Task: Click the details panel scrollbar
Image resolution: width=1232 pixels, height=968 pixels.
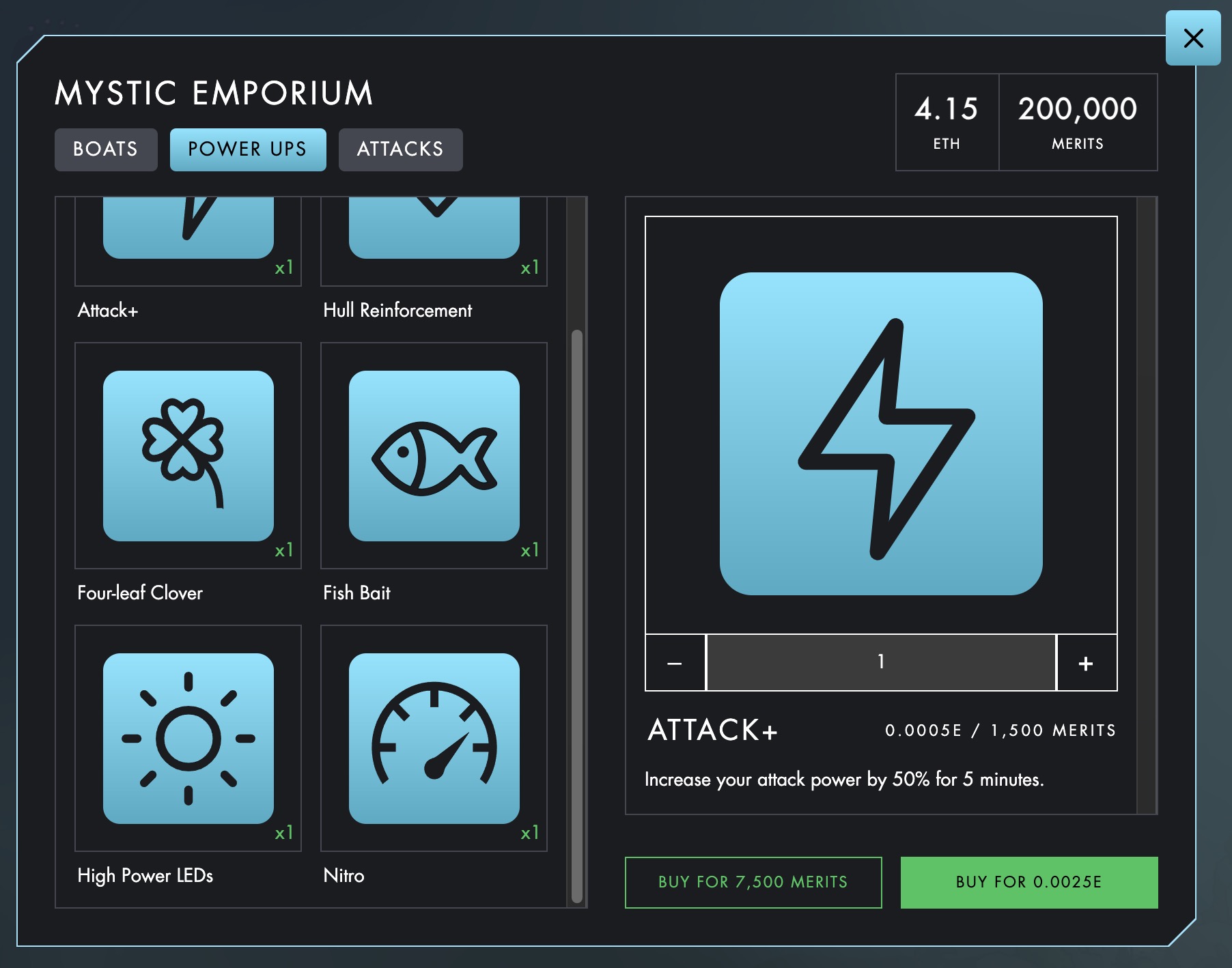Action: [1146, 505]
